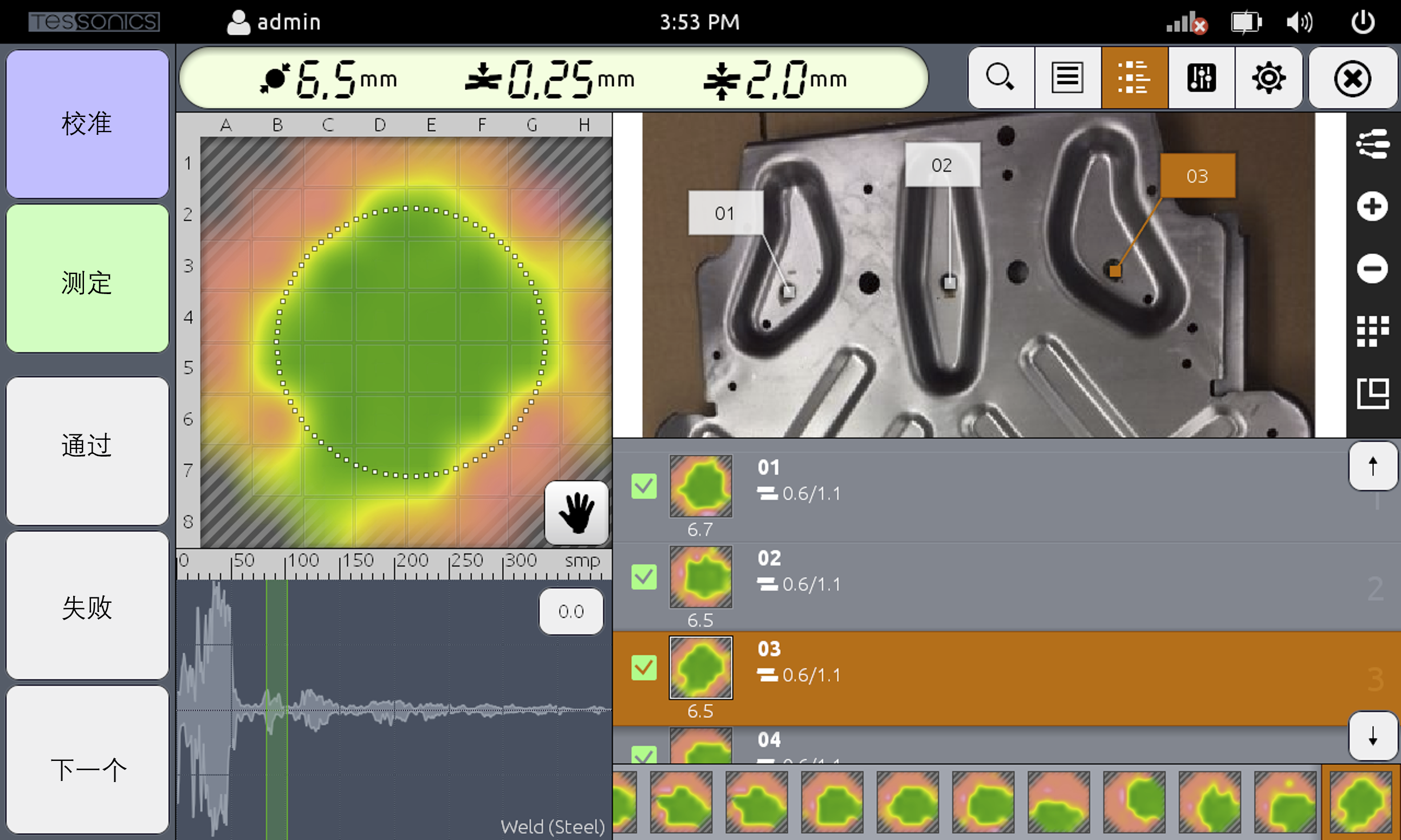Uncheck the weld 02 checkbox
The image size is (1401, 840).
point(644,577)
